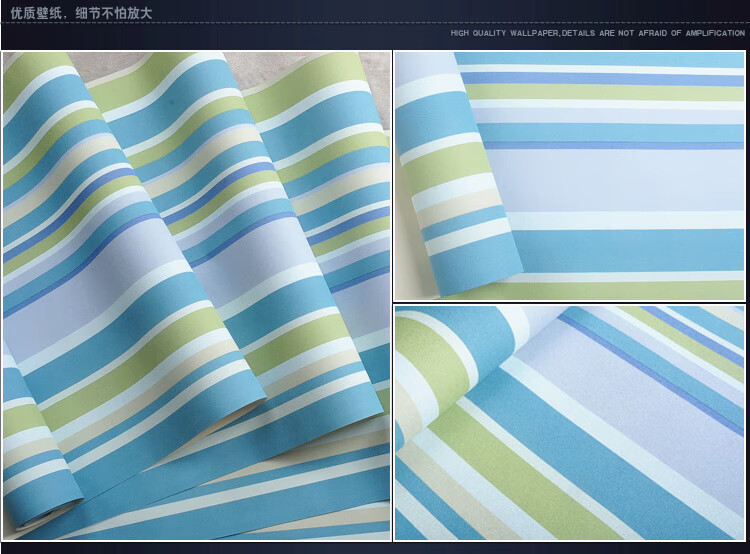Click the Chinese heading text 优质壁纸
The image size is (750, 554).
tap(36, 13)
